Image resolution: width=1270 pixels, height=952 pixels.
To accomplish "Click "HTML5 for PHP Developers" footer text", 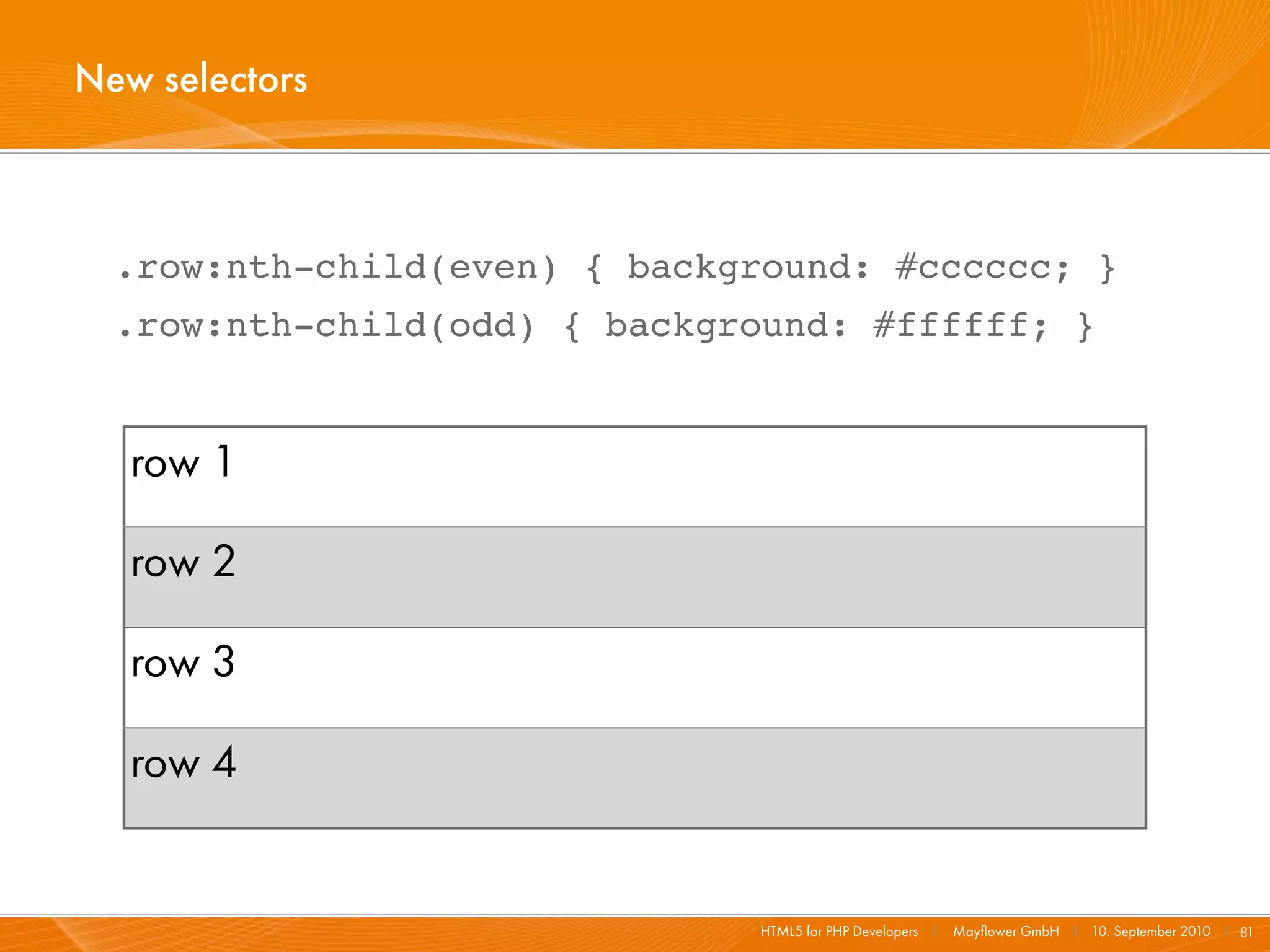I will coord(838,932).
